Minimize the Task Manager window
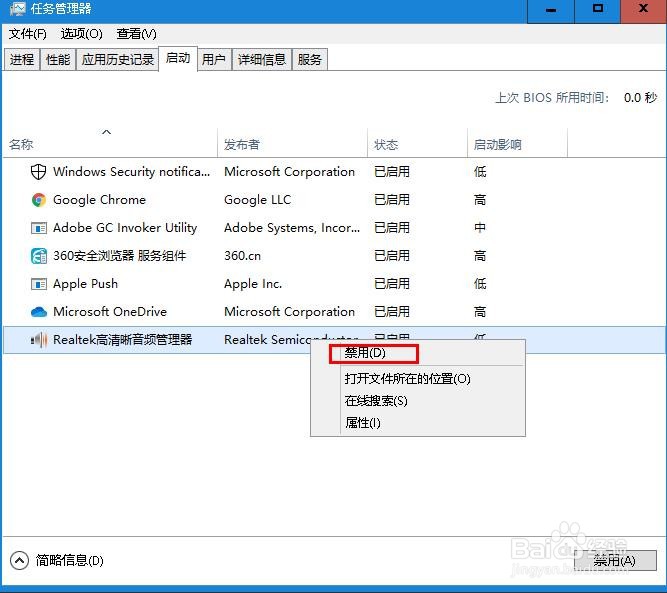This screenshot has height=593, width=667. click(551, 11)
